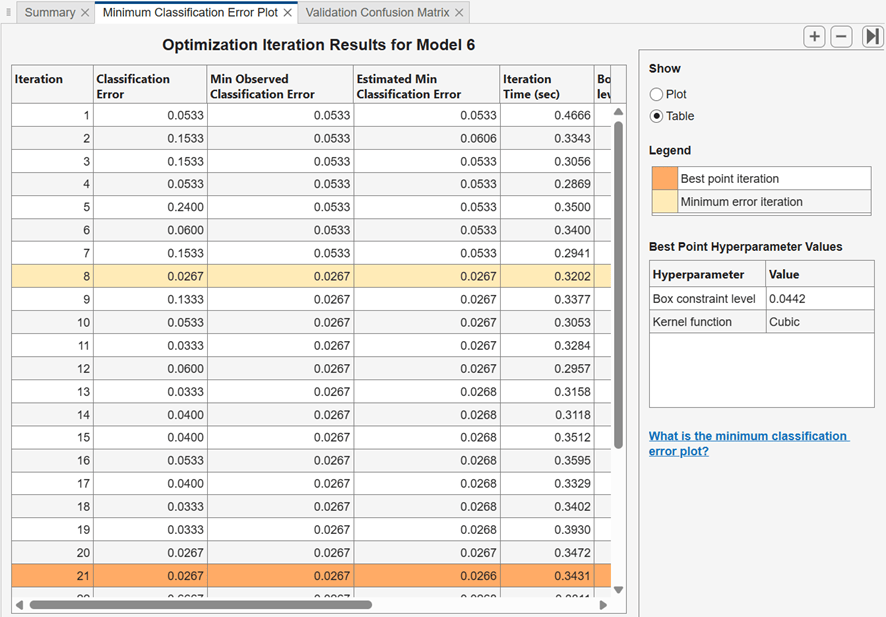The height and width of the screenshot is (617, 886).
Task: Click the 0.3202 iteration time cell
Action: [547, 276]
